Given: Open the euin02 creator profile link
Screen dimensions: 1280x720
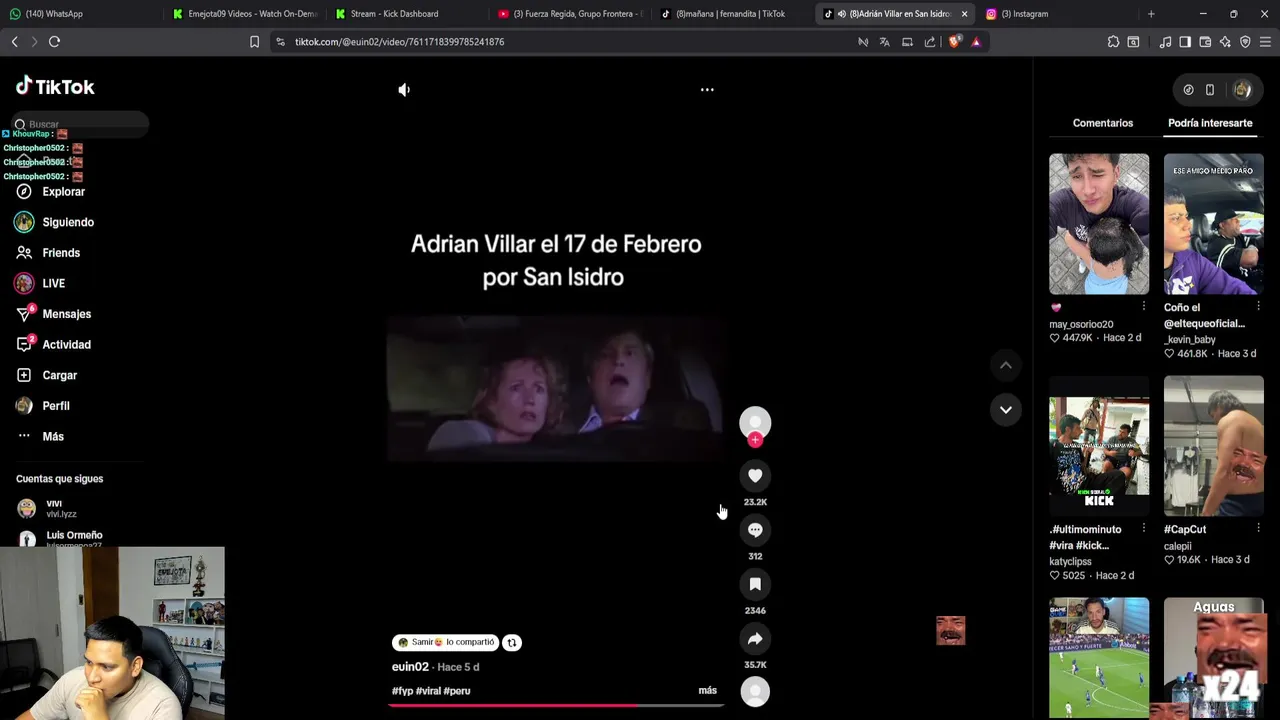Looking at the screenshot, I should point(410,667).
